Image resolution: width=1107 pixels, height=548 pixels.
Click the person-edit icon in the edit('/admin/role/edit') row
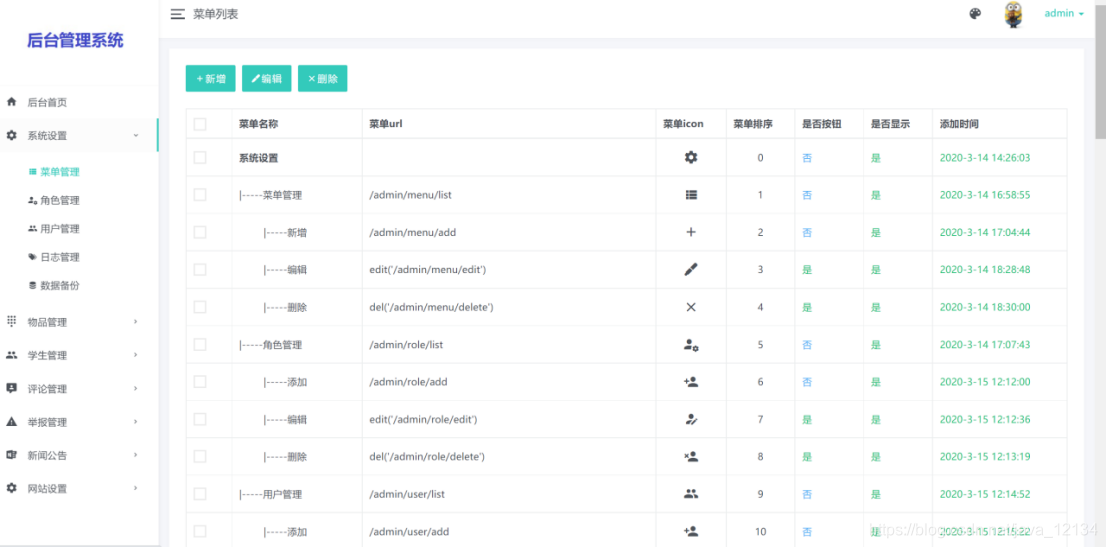click(x=690, y=419)
